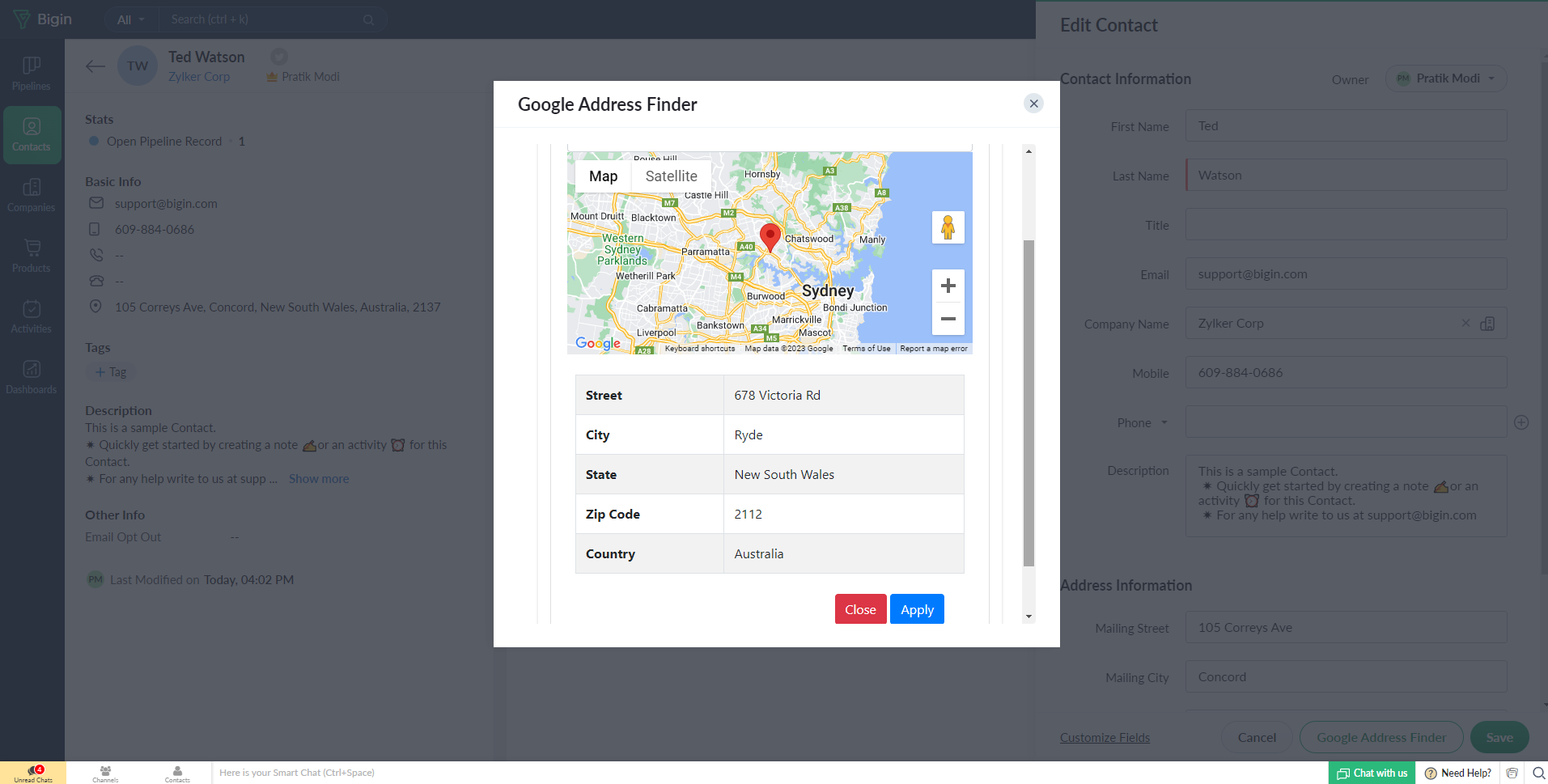This screenshot has height=784, width=1548.
Task: Clear the Zylker Corp company name
Action: (1465, 323)
